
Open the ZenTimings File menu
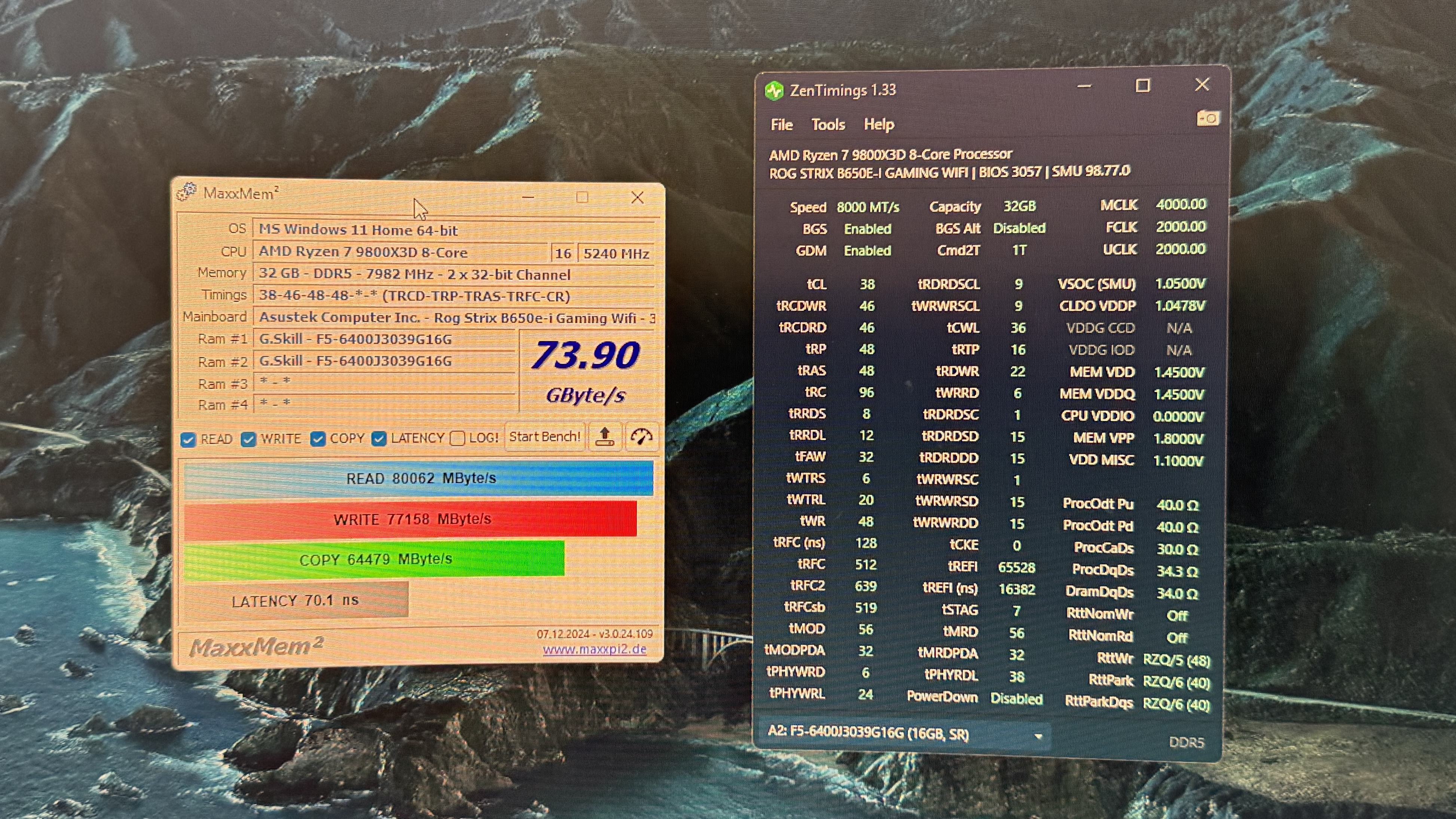pos(781,125)
